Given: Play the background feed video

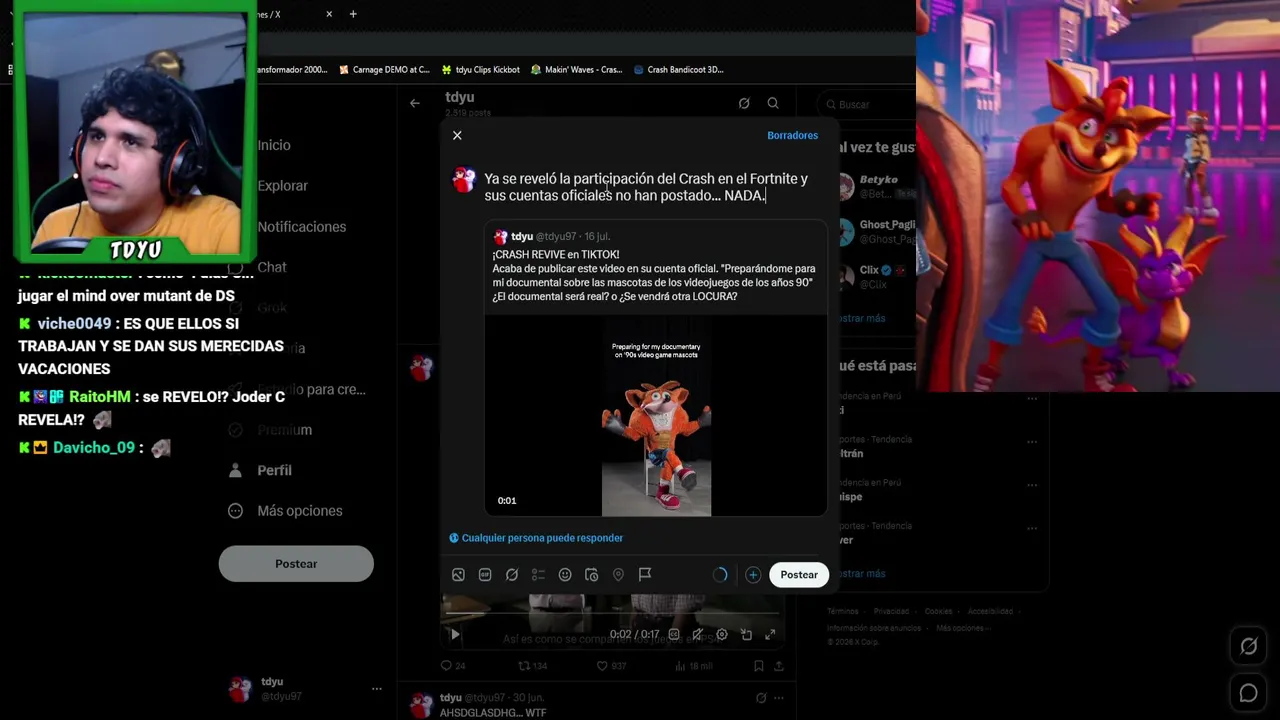Looking at the screenshot, I should coord(455,634).
